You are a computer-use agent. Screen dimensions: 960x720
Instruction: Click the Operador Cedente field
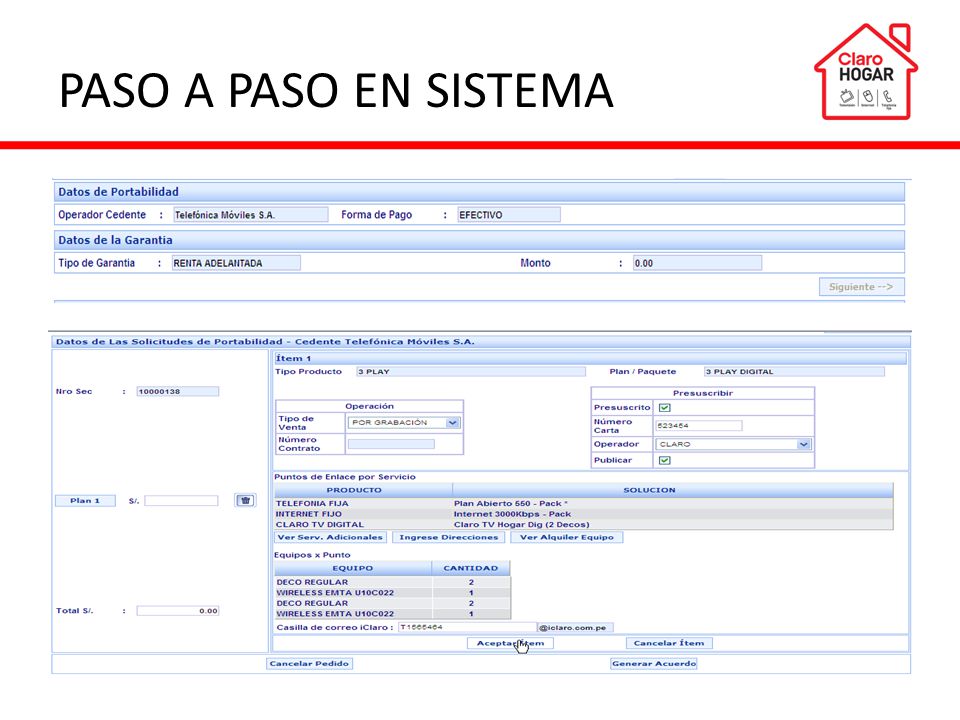pyautogui.click(x=250, y=214)
